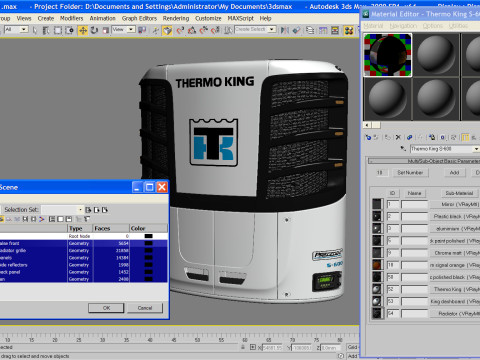The height and width of the screenshot is (360, 480).
Task: Click red arrow icon in Scene dialog toolbar
Action: click(42, 219)
